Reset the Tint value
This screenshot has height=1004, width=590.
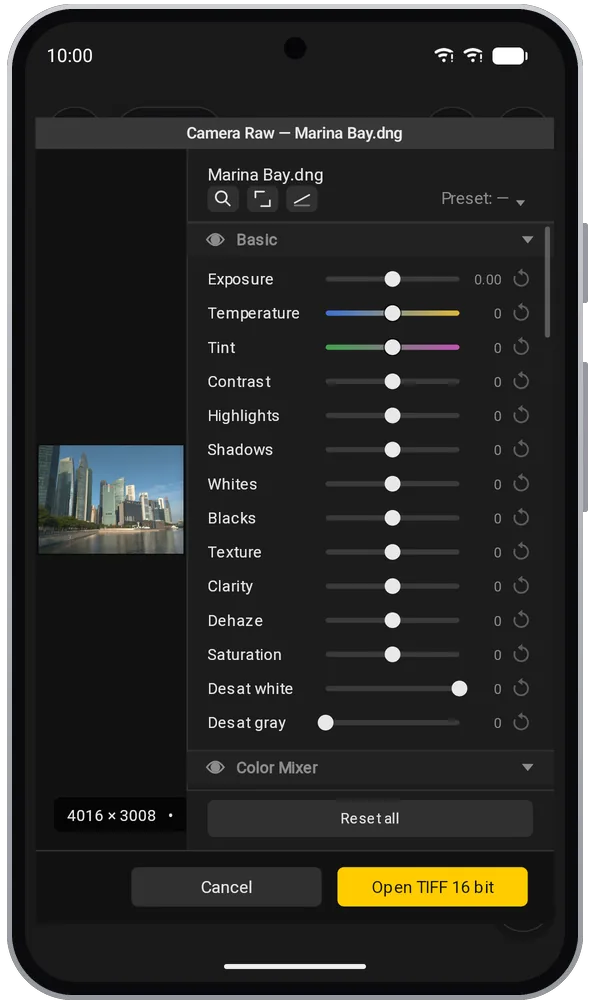(x=521, y=347)
